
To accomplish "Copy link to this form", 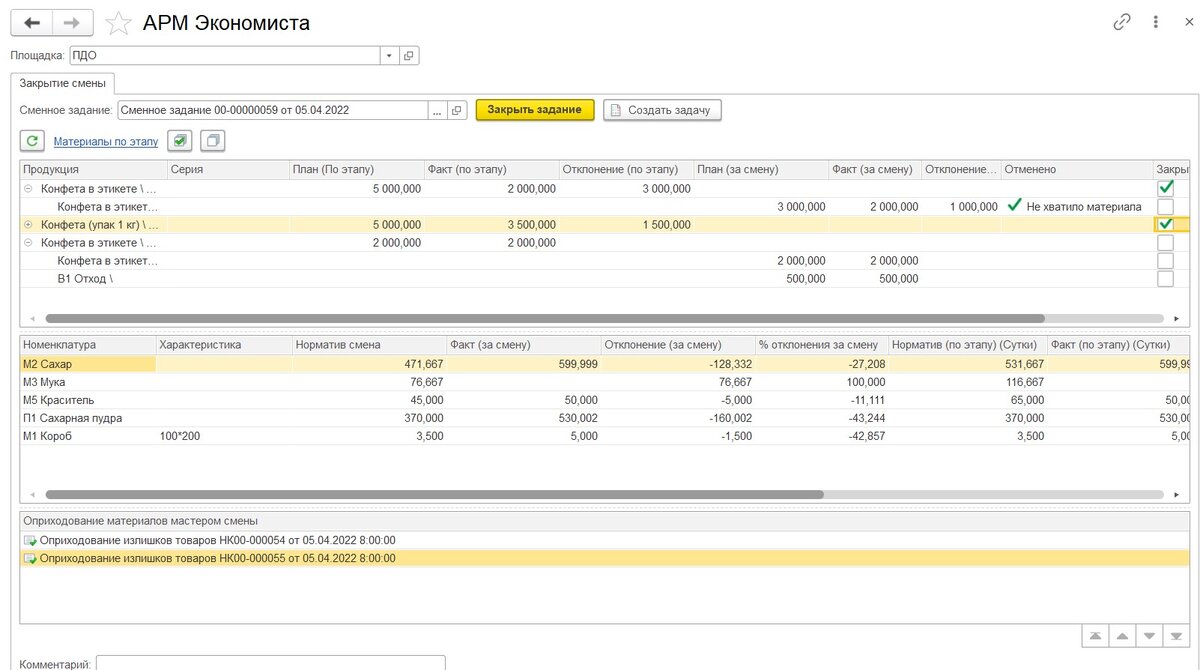I will click(1122, 22).
